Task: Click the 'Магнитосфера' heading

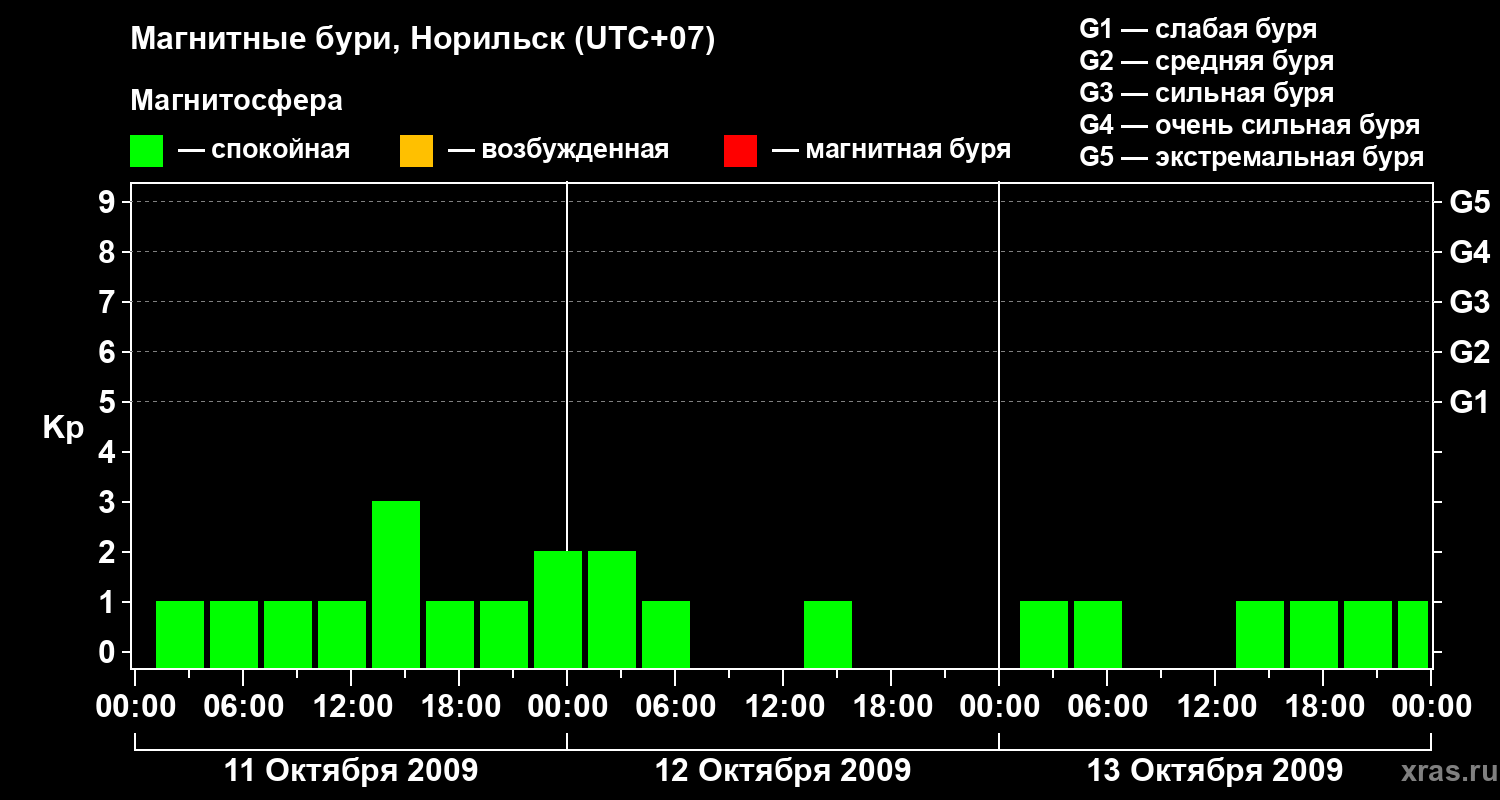Action: tap(236, 101)
